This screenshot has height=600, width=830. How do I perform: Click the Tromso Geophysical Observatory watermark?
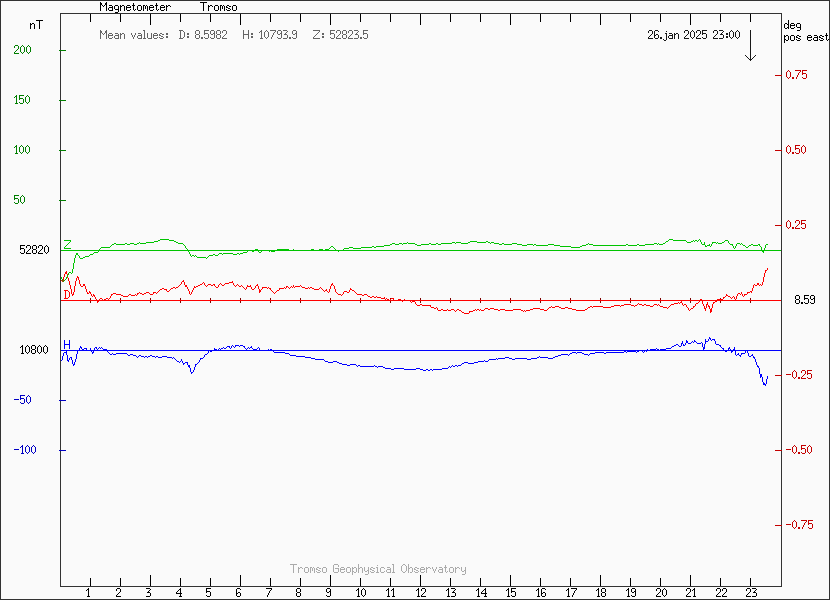[378, 569]
